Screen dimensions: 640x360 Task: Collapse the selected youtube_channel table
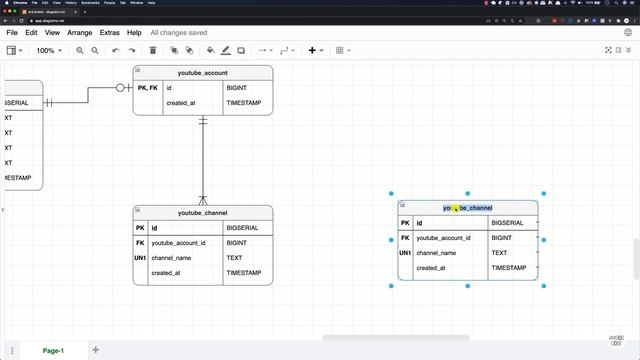(x=402, y=204)
